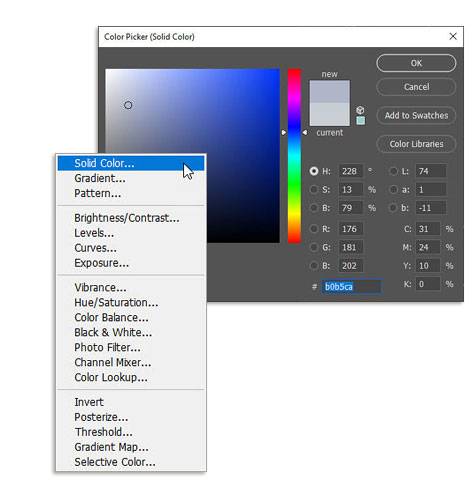Click the Lab a field showing 1
The width and height of the screenshot is (473, 500).
(430, 190)
